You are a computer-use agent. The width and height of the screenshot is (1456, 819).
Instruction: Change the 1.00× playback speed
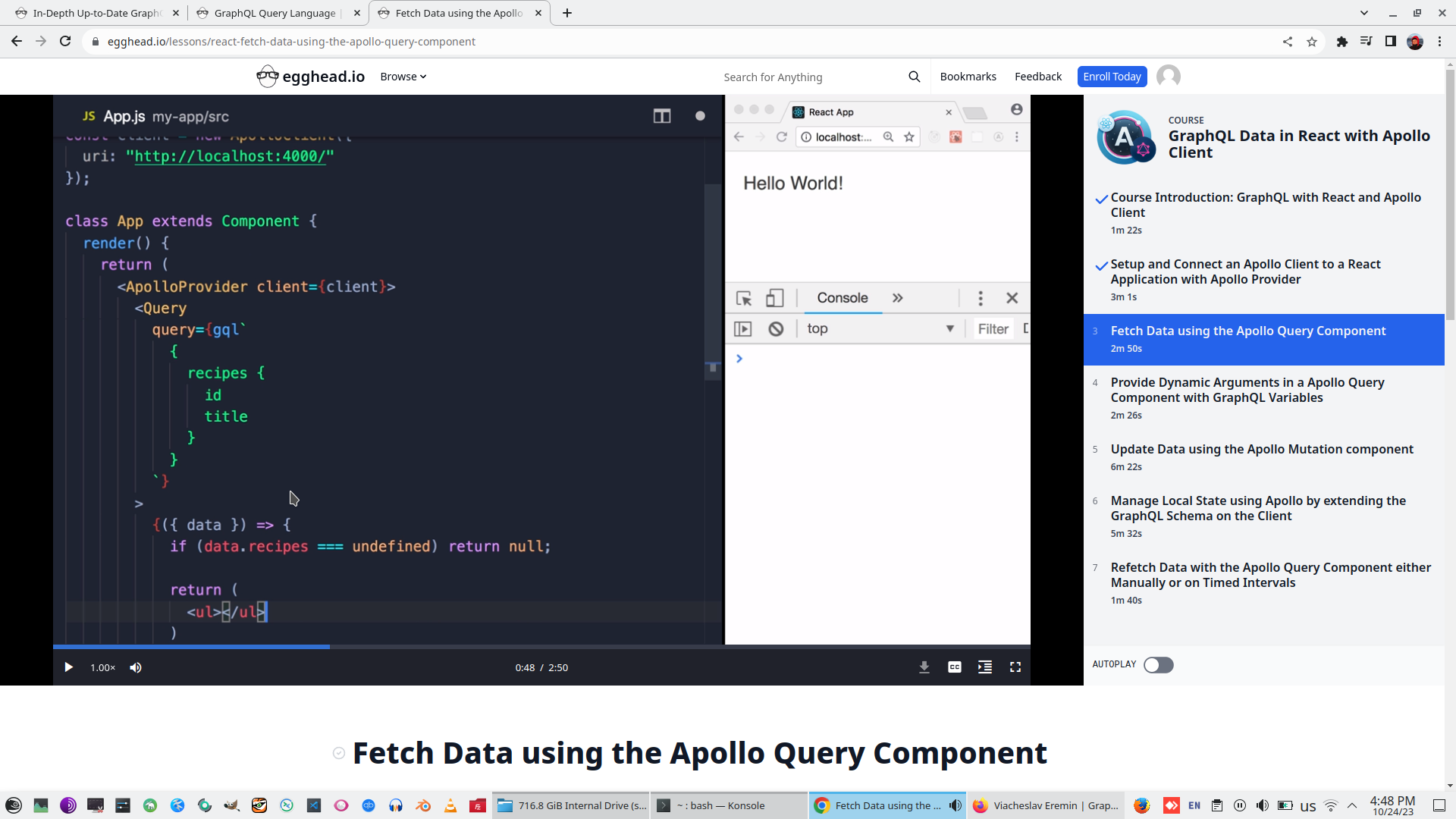click(102, 667)
